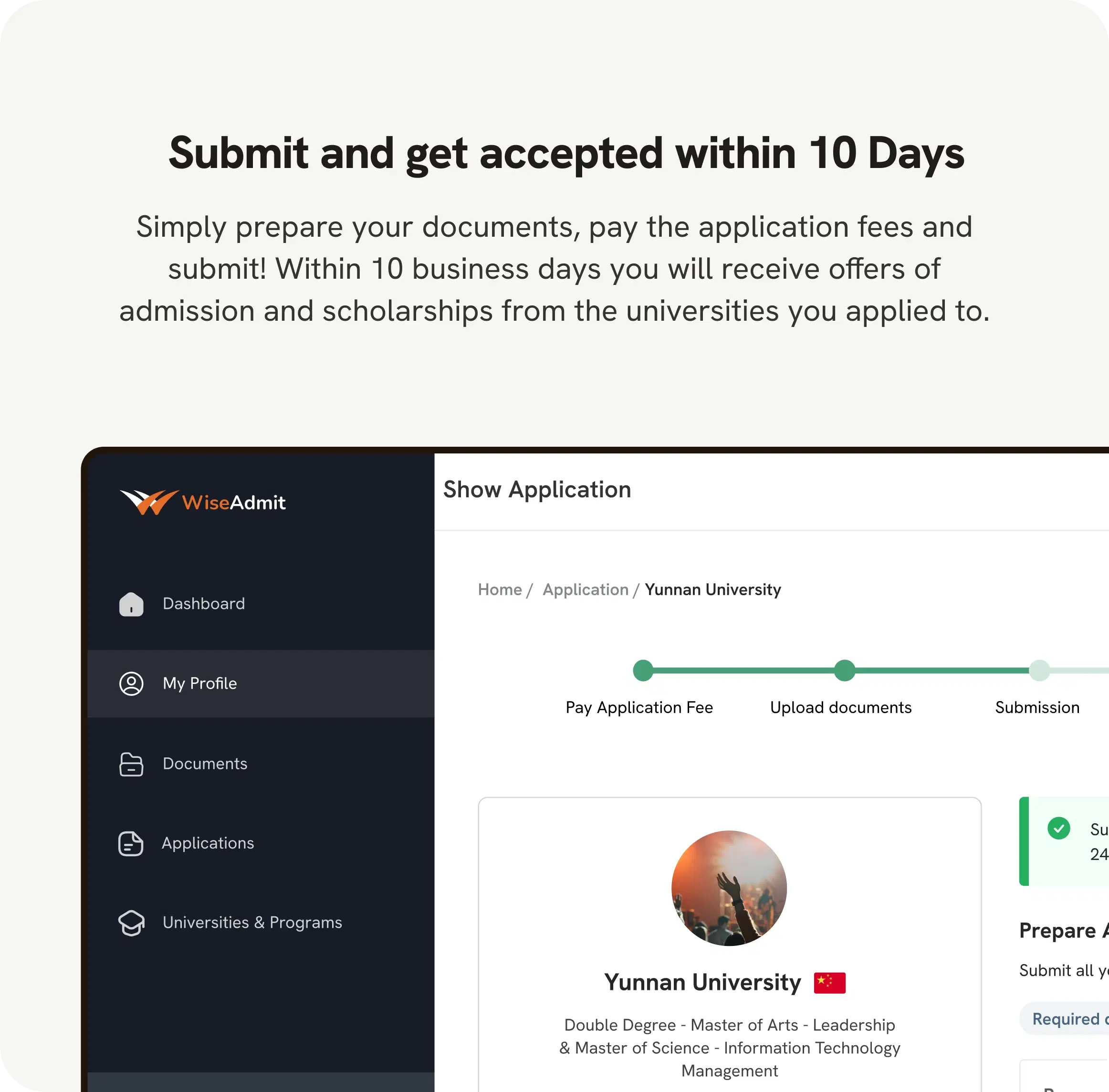Image resolution: width=1109 pixels, height=1092 pixels.
Task: Select Applications menu item
Action: [x=208, y=842]
